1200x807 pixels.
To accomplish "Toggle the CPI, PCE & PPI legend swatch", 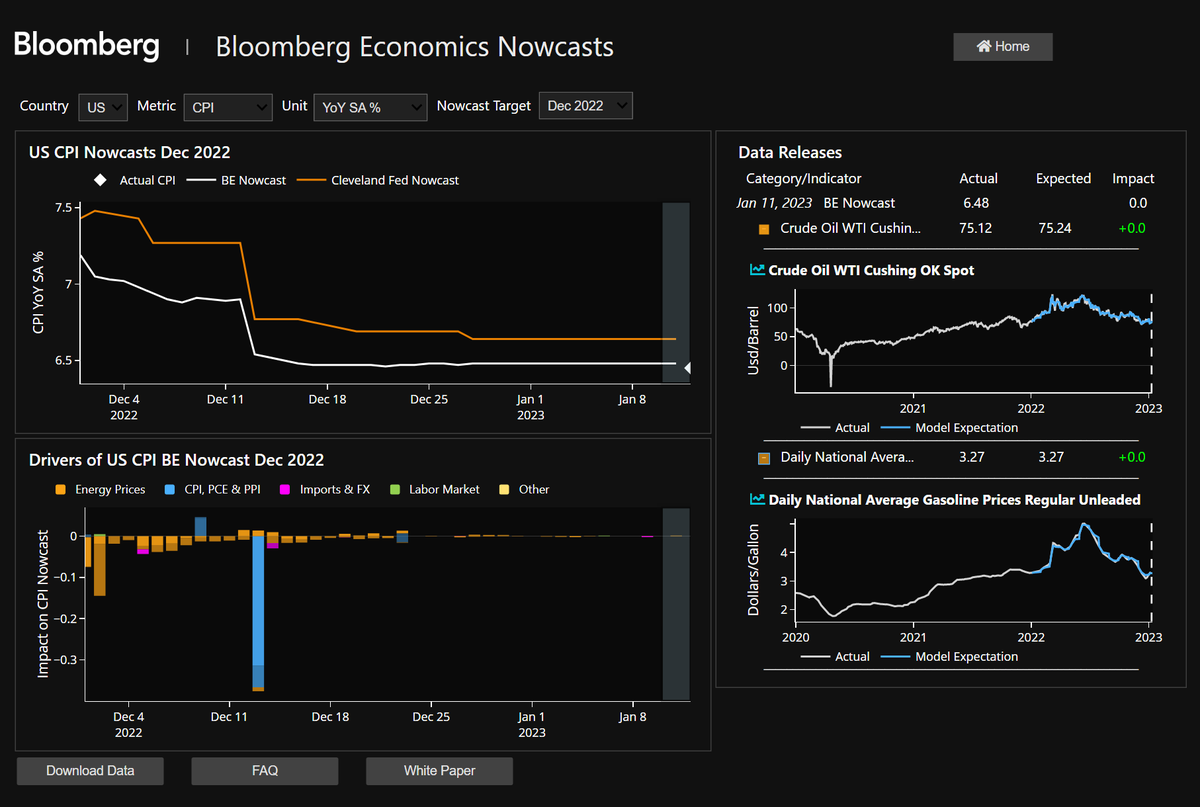I will coord(168,490).
